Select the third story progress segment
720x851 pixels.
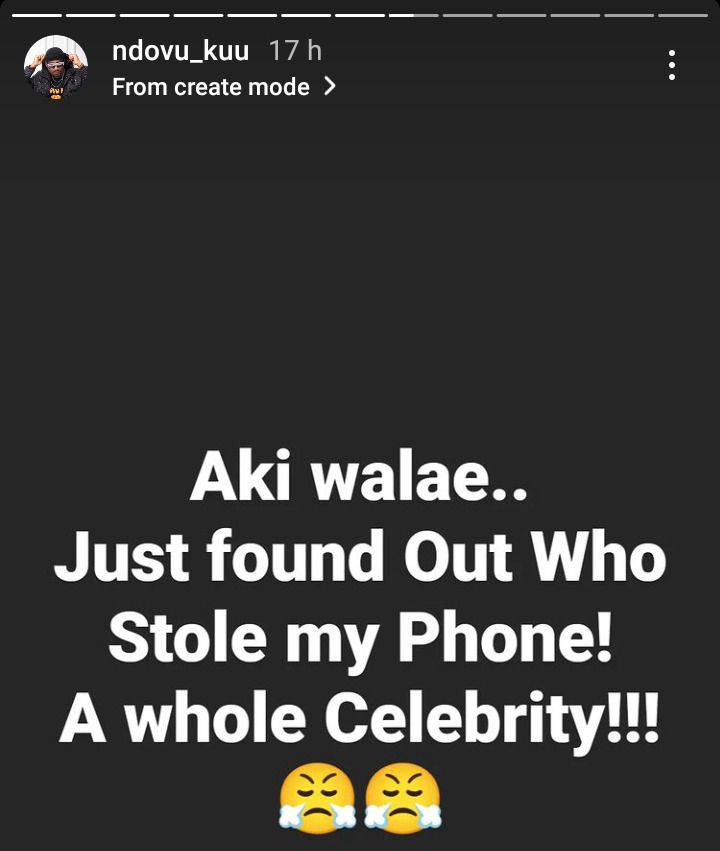click(144, 15)
